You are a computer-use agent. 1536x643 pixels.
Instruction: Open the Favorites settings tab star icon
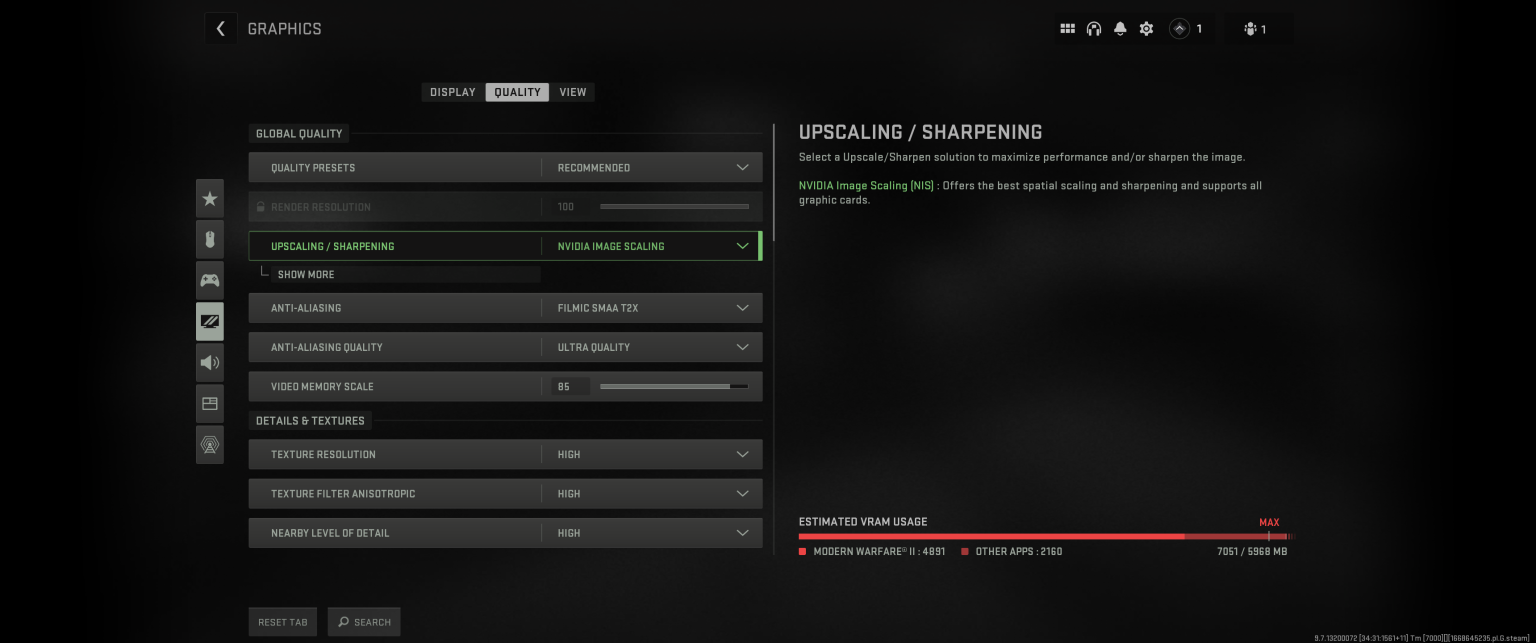(210, 198)
